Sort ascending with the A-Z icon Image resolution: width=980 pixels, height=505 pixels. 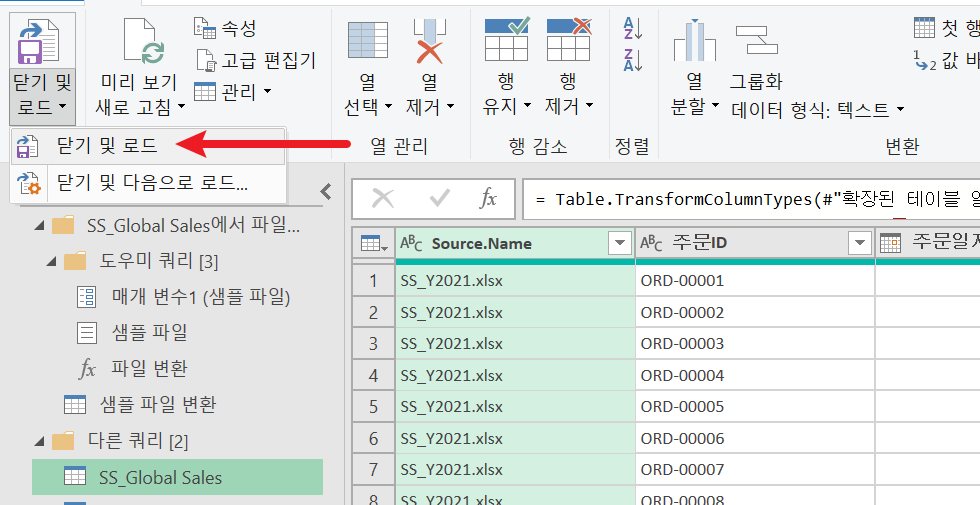point(632,29)
